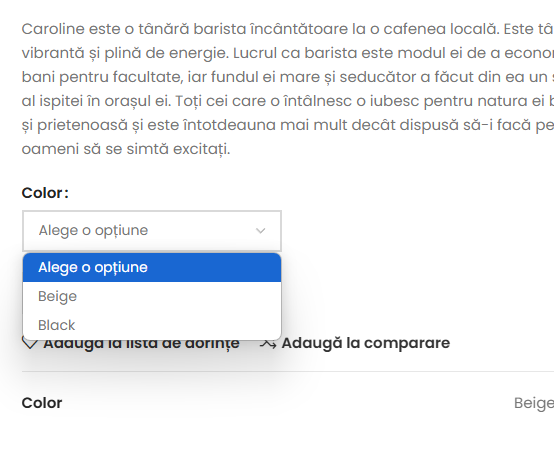Click the compare arrows icon
554x461 pixels.
pos(268,343)
